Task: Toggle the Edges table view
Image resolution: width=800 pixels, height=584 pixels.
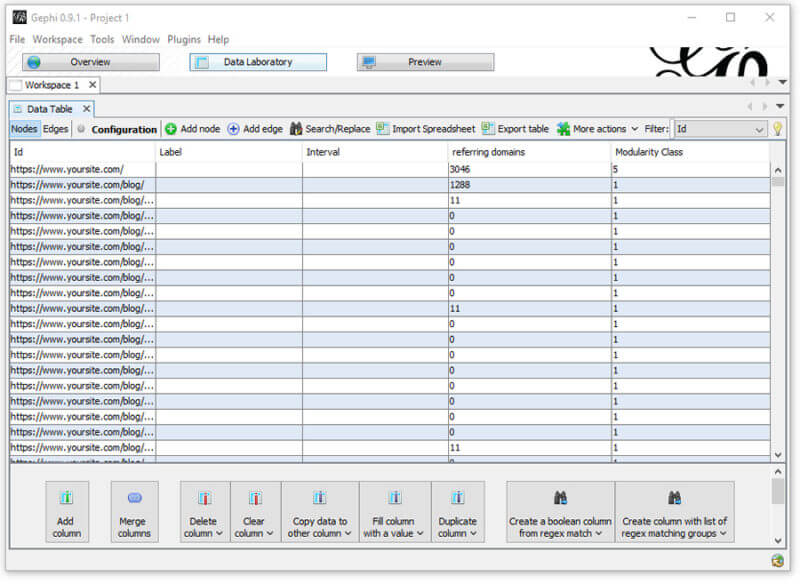Action: [x=56, y=129]
